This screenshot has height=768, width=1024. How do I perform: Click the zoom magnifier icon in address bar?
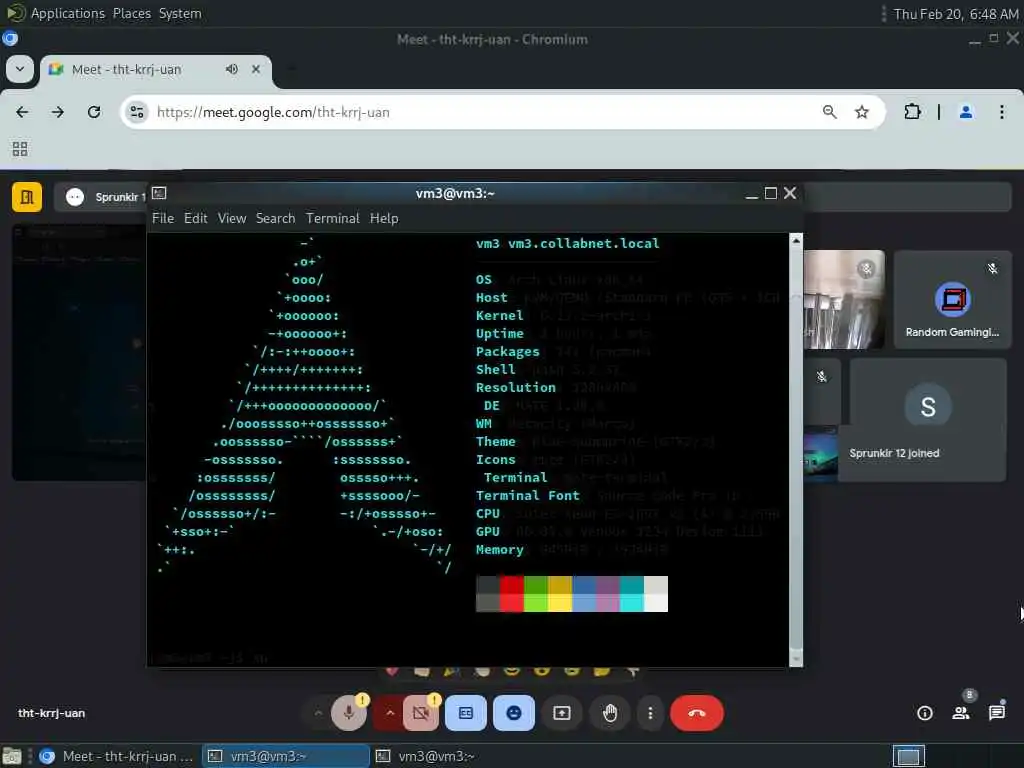click(829, 112)
